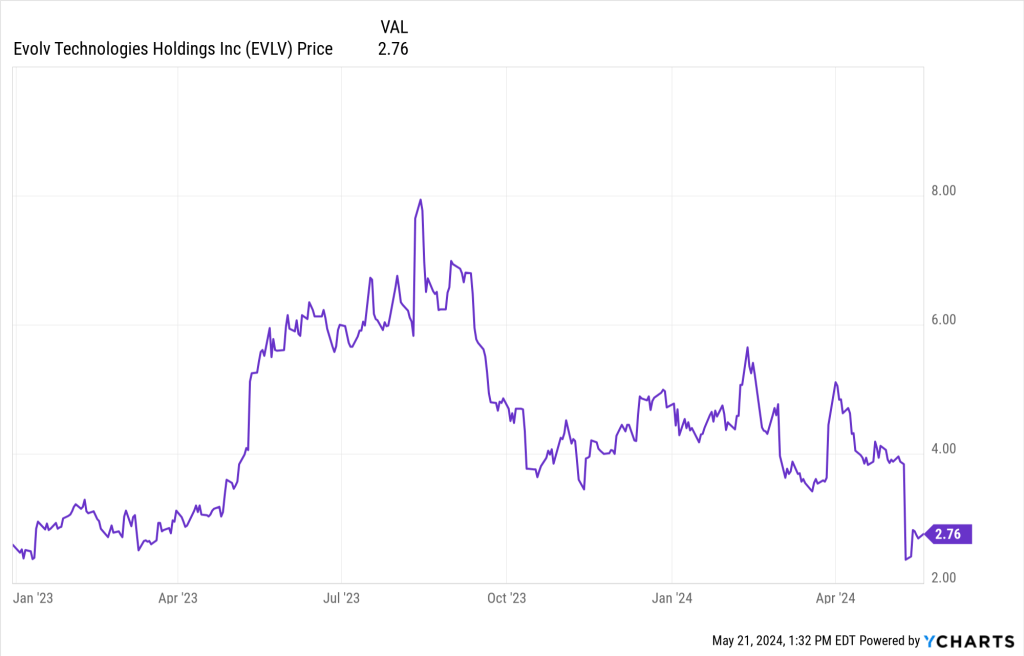The height and width of the screenshot is (656, 1024).
Task: Click the 8.00 y-axis label
Action: click(x=944, y=191)
